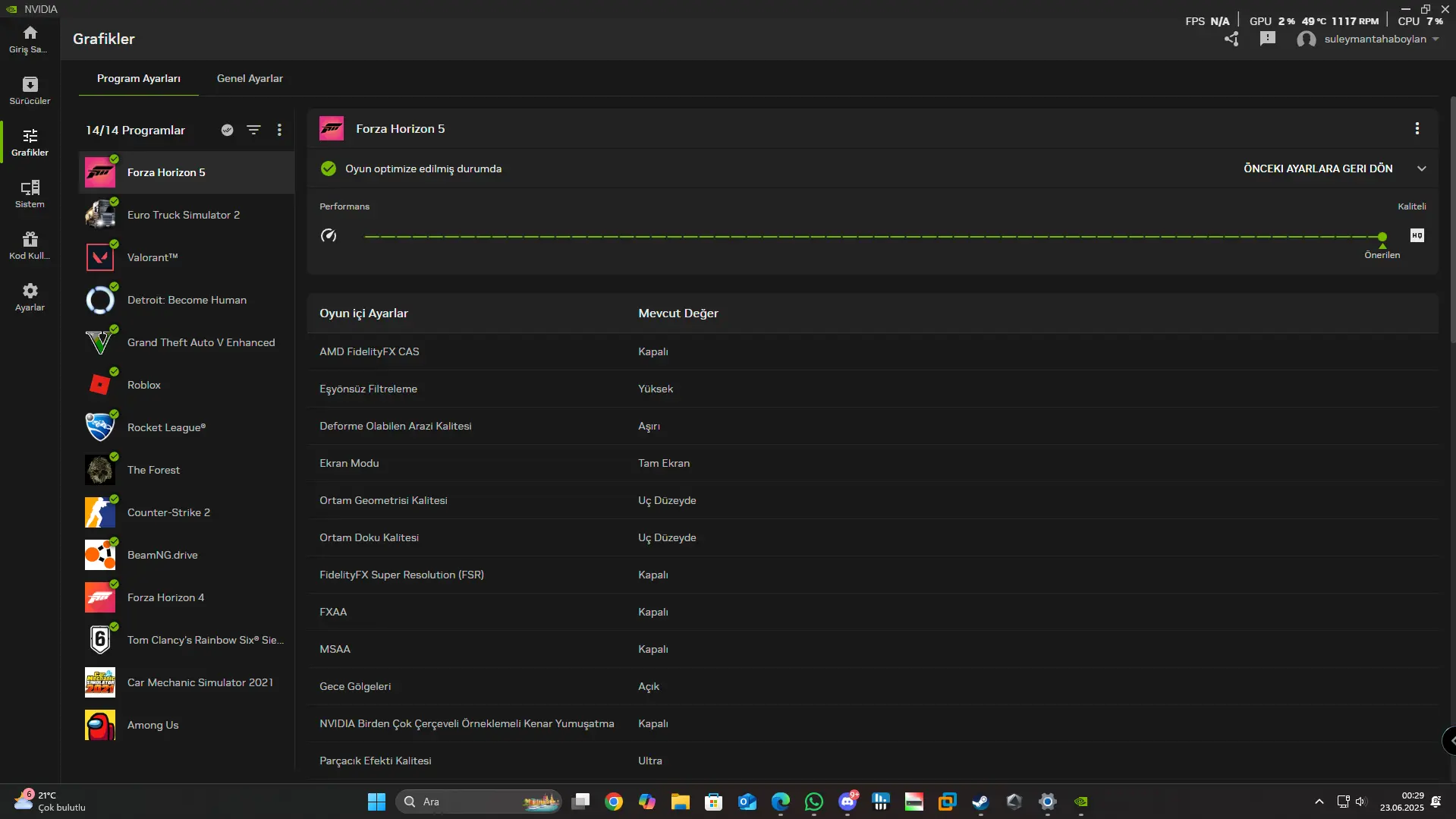The height and width of the screenshot is (819, 1456).
Task: Click the 14/14 Programlar list heading
Action: point(135,130)
